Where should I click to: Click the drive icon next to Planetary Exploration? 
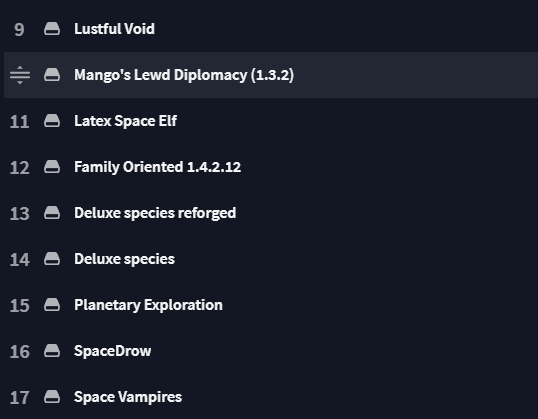tap(52, 305)
